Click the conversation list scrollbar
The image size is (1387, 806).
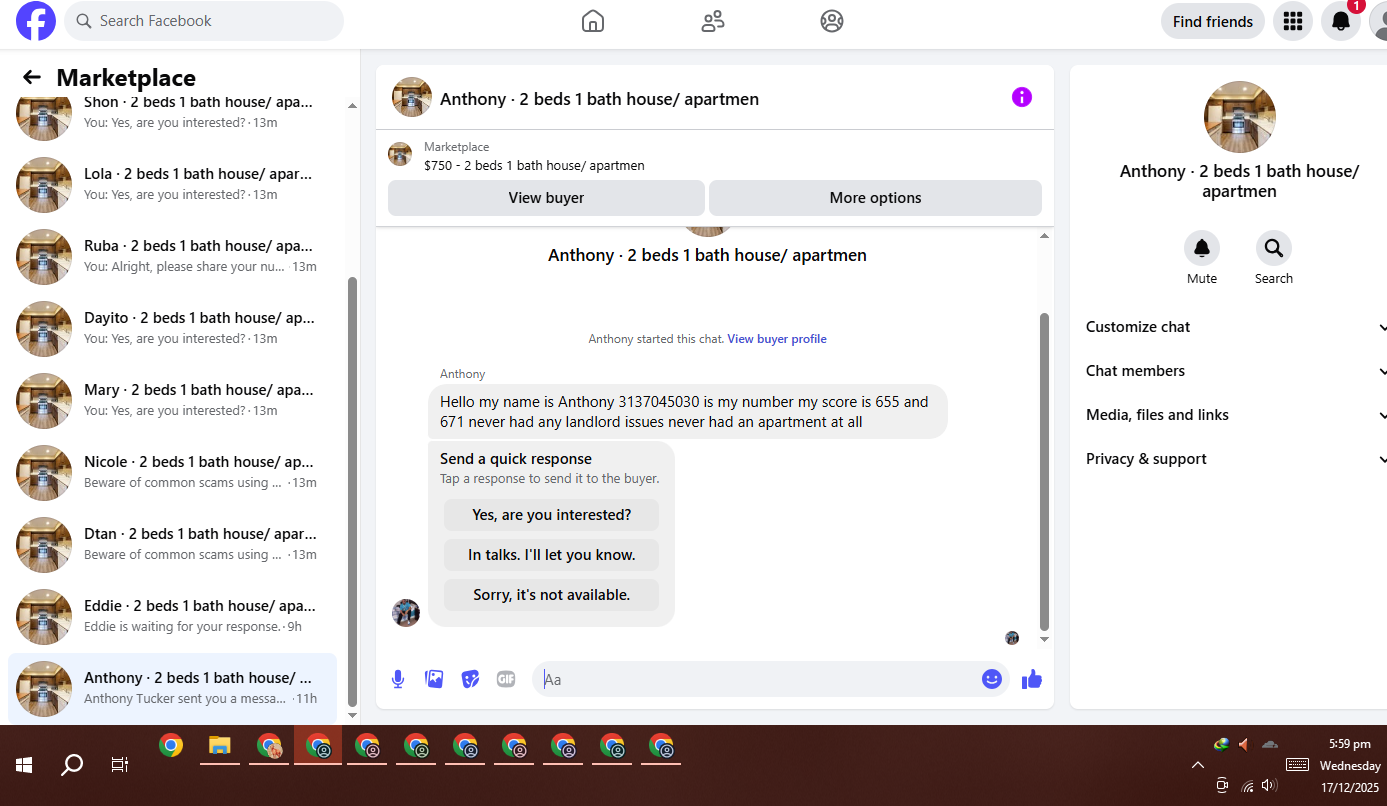[x=351, y=490]
